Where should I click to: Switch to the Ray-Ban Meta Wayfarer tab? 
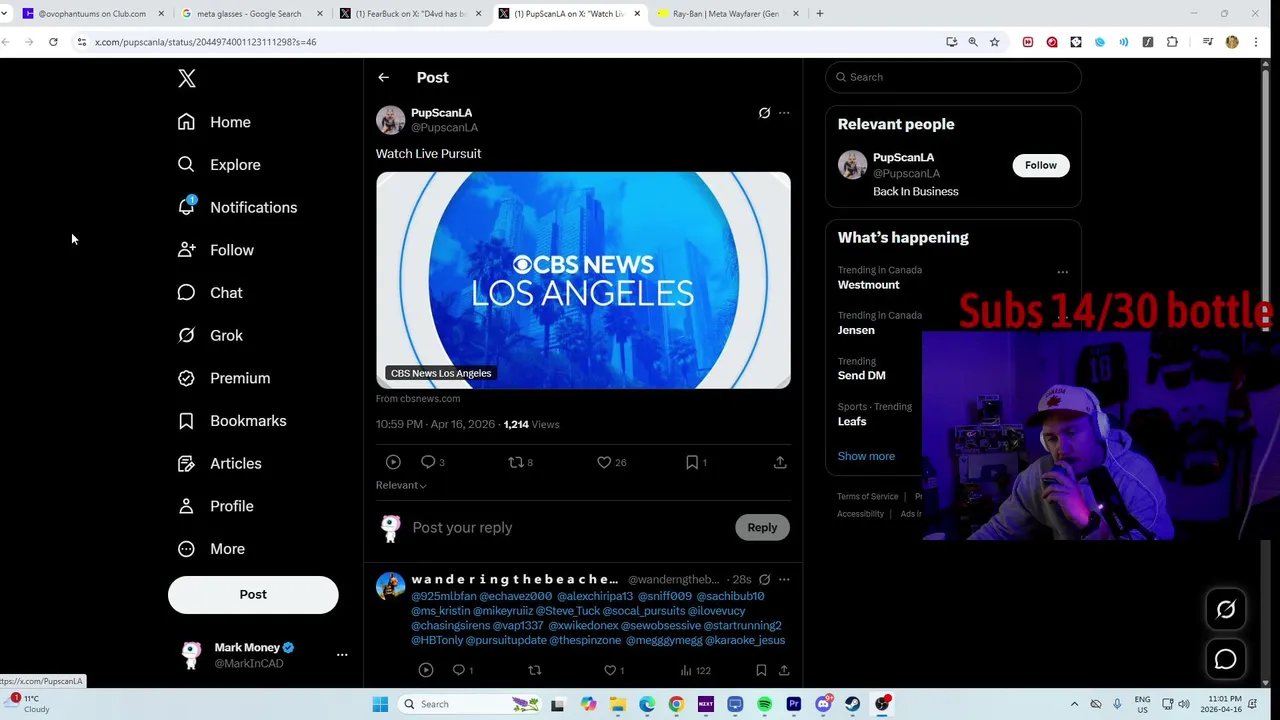tap(726, 14)
